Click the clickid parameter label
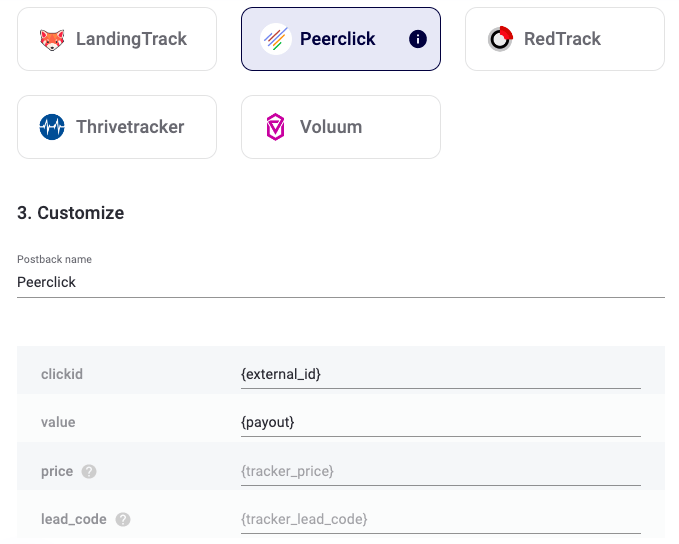The image size is (679, 544). pyautogui.click(x=62, y=374)
